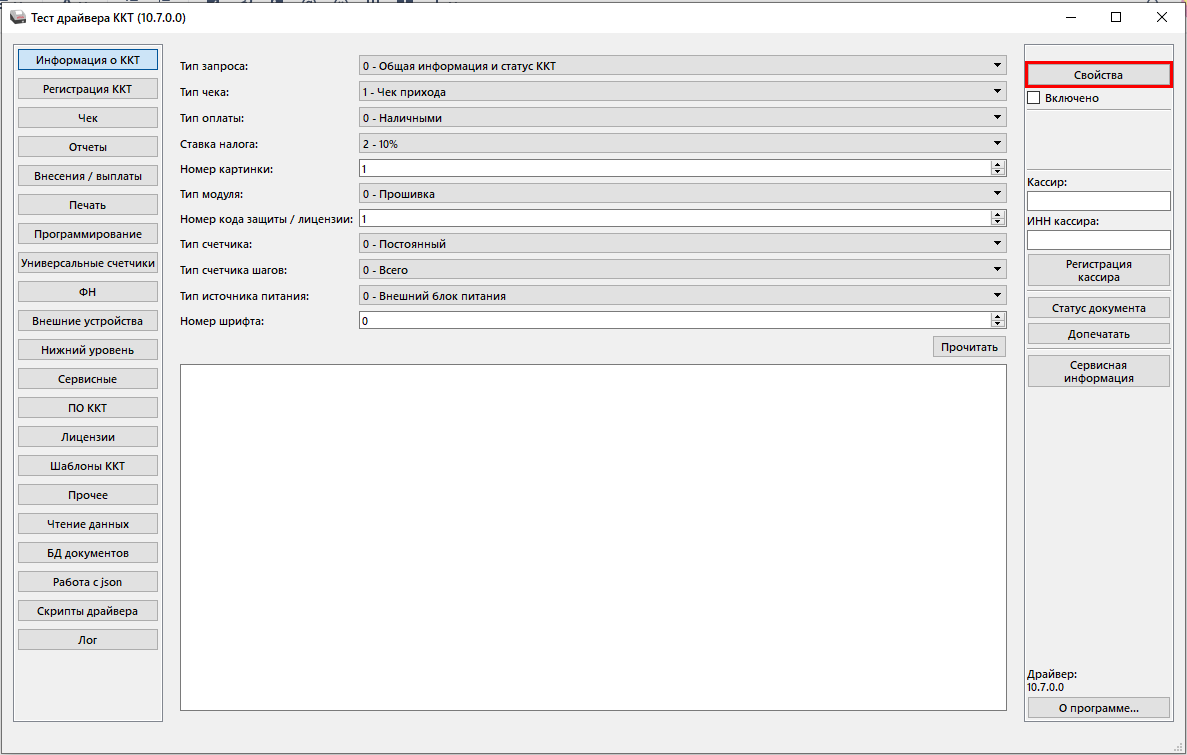
Task: Open the Тип оплаты dropdown list
Action: click(x=682, y=118)
